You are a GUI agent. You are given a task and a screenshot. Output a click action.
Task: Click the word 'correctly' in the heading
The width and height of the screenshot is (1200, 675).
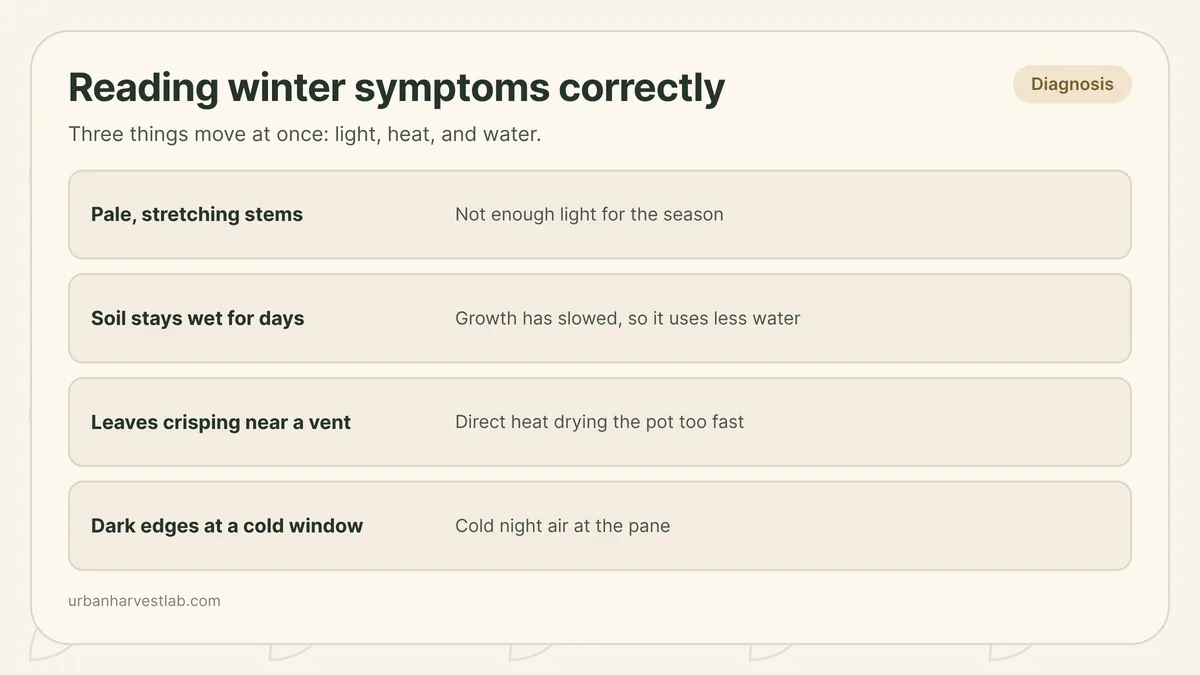tap(641, 90)
